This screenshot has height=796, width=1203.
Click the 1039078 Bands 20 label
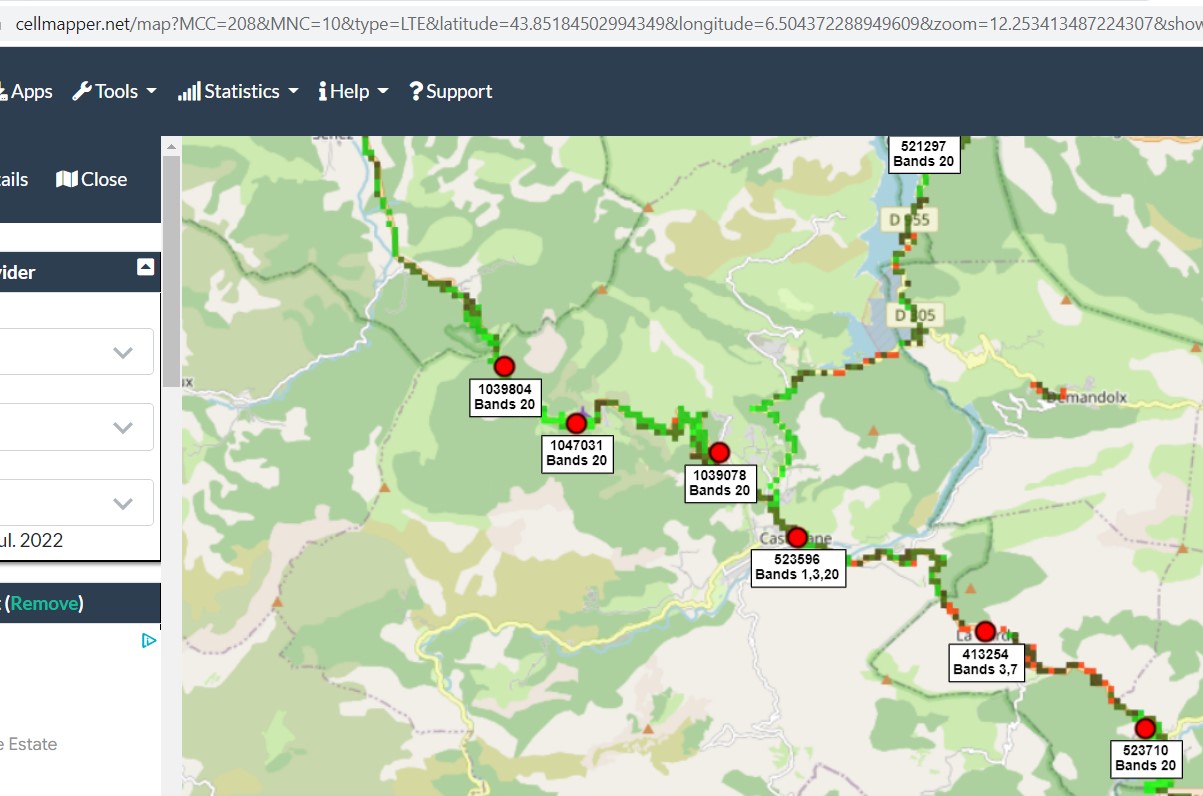[x=720, y=482]
